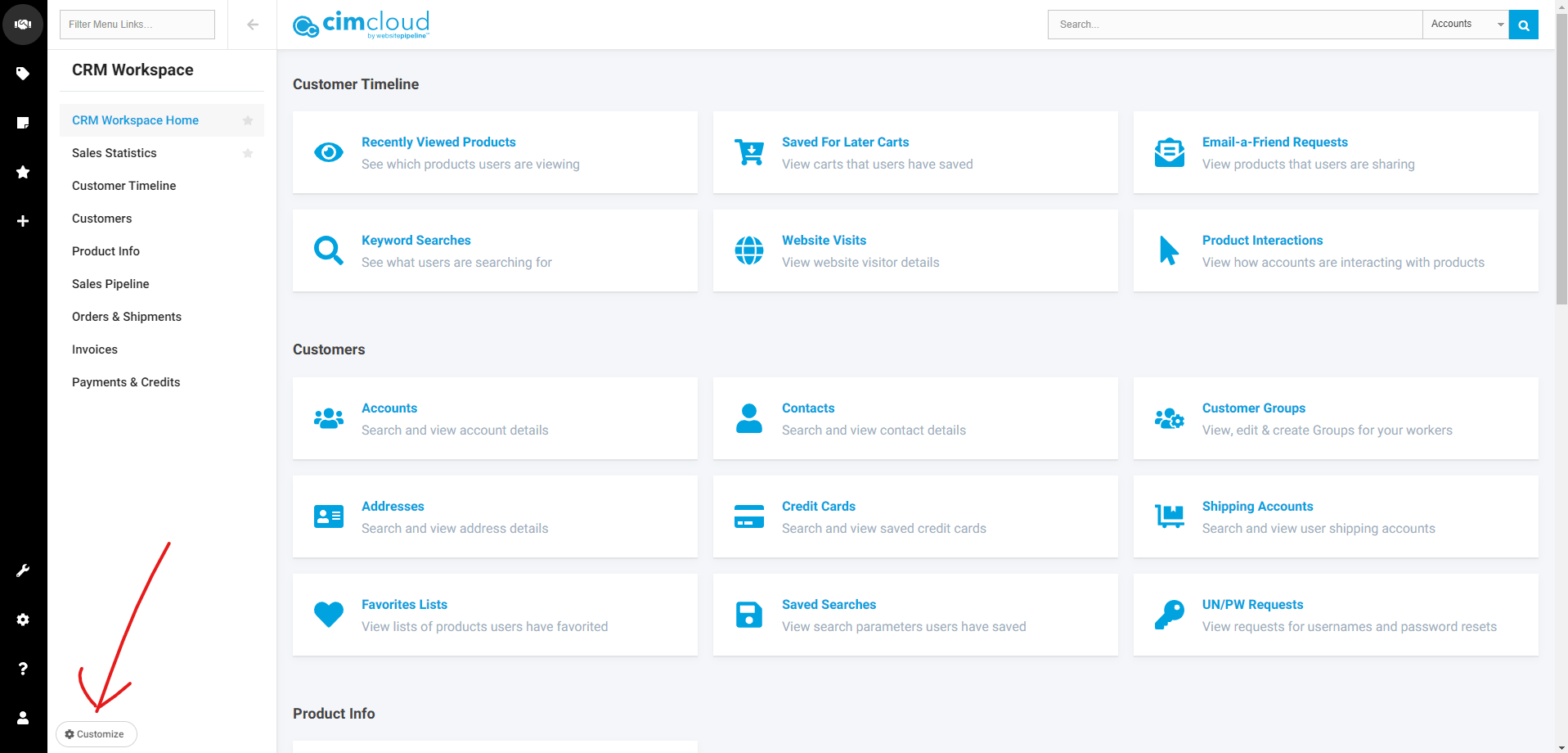Open Favorites Lists link
Screen dimensions: 1568x753
(x=404, y=605)
